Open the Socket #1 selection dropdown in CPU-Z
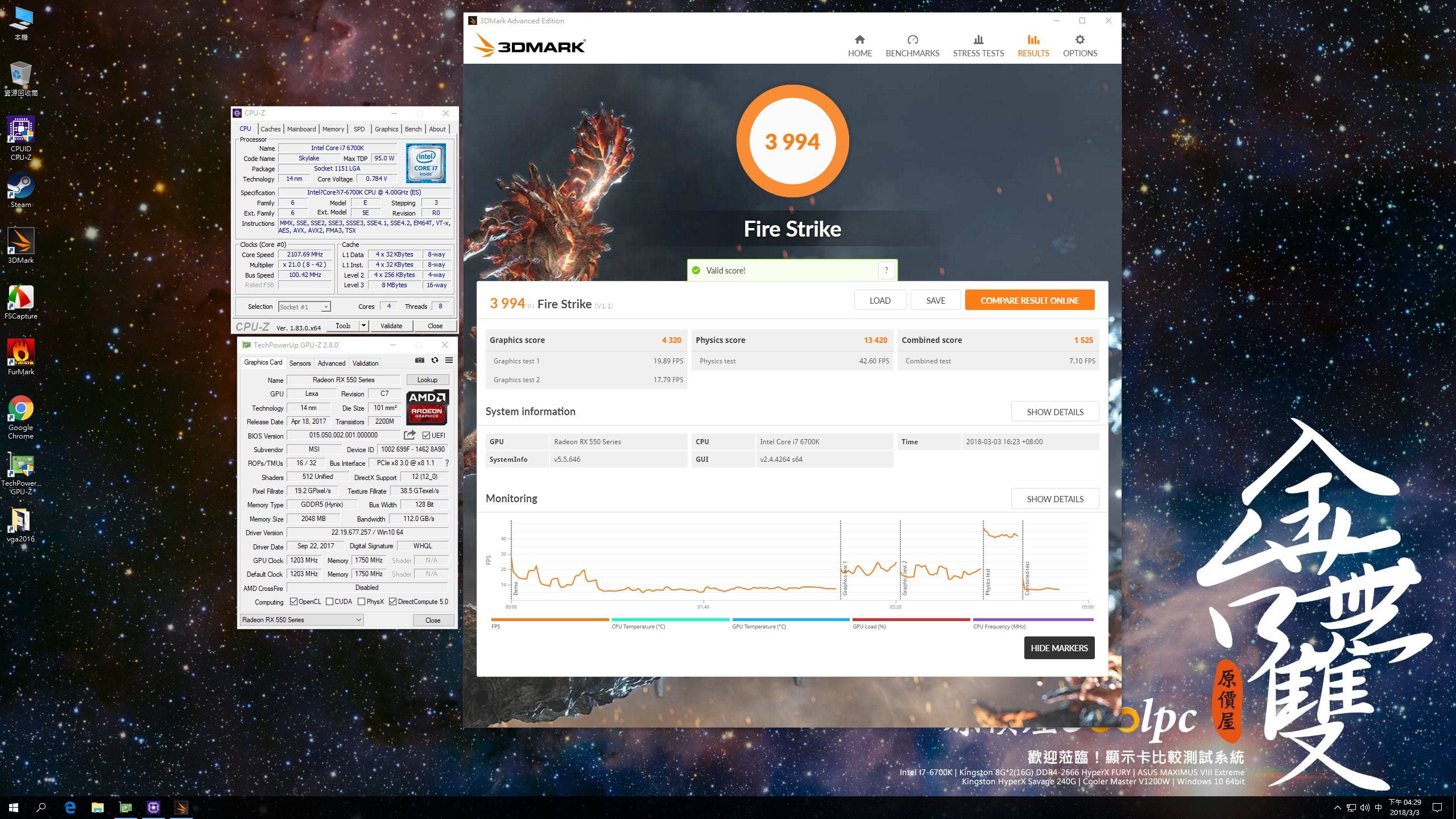This screenshot has height=819, width=1456. (304, 307)
